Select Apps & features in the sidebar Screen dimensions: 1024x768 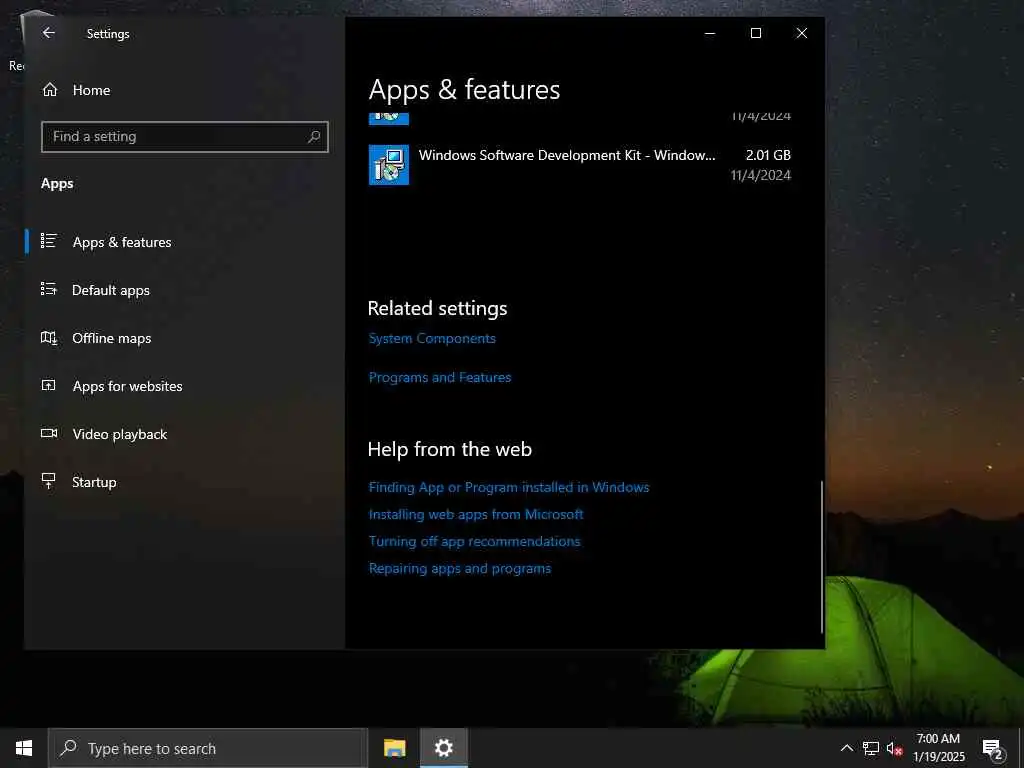184,242
